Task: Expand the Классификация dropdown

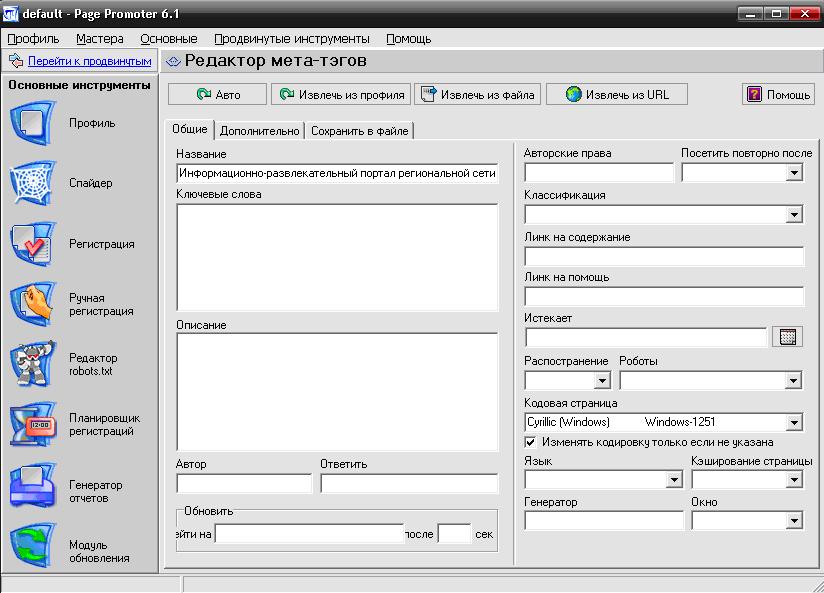Action: (x=794, y=215)
